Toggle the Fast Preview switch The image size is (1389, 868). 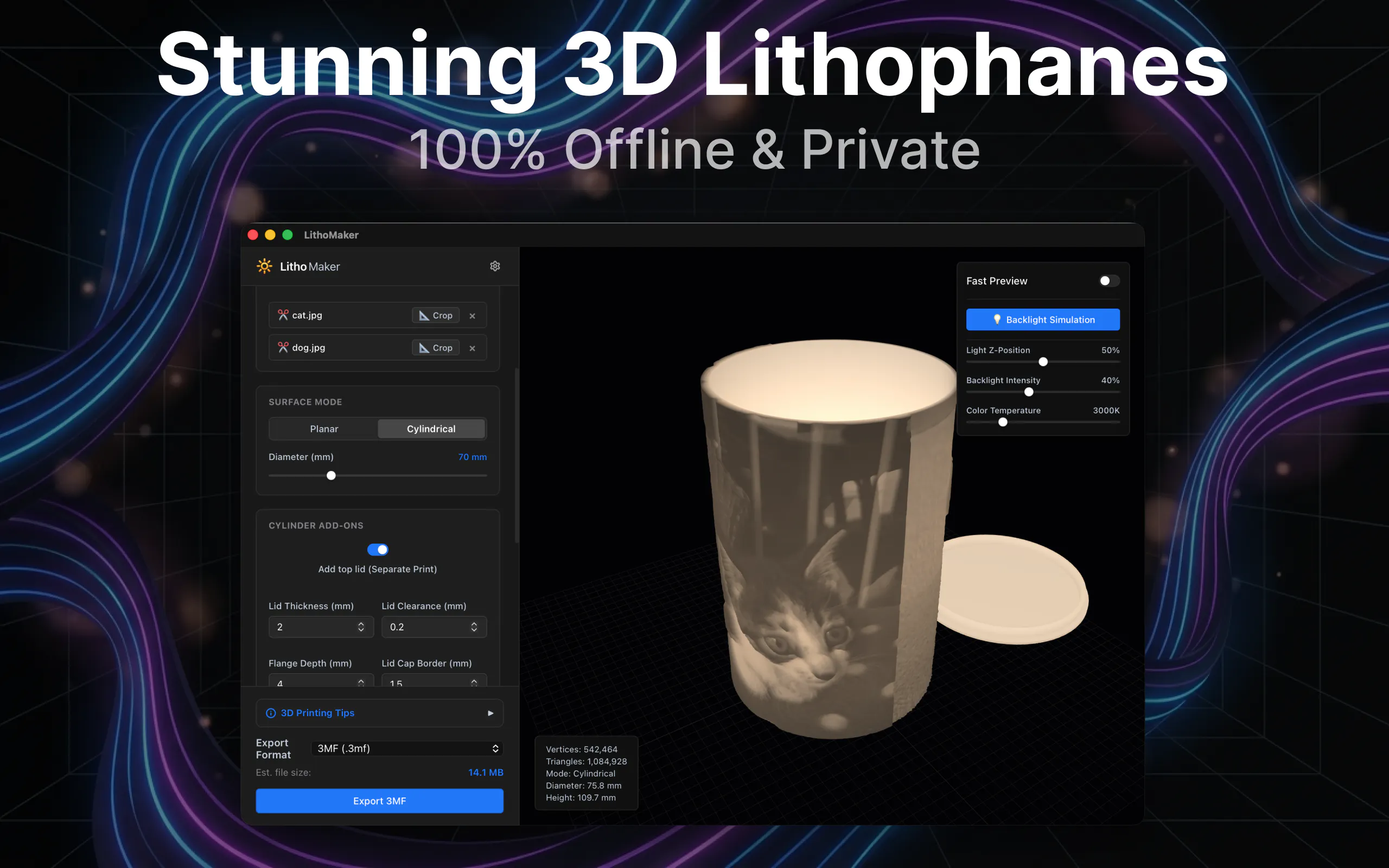[1109, 280]
